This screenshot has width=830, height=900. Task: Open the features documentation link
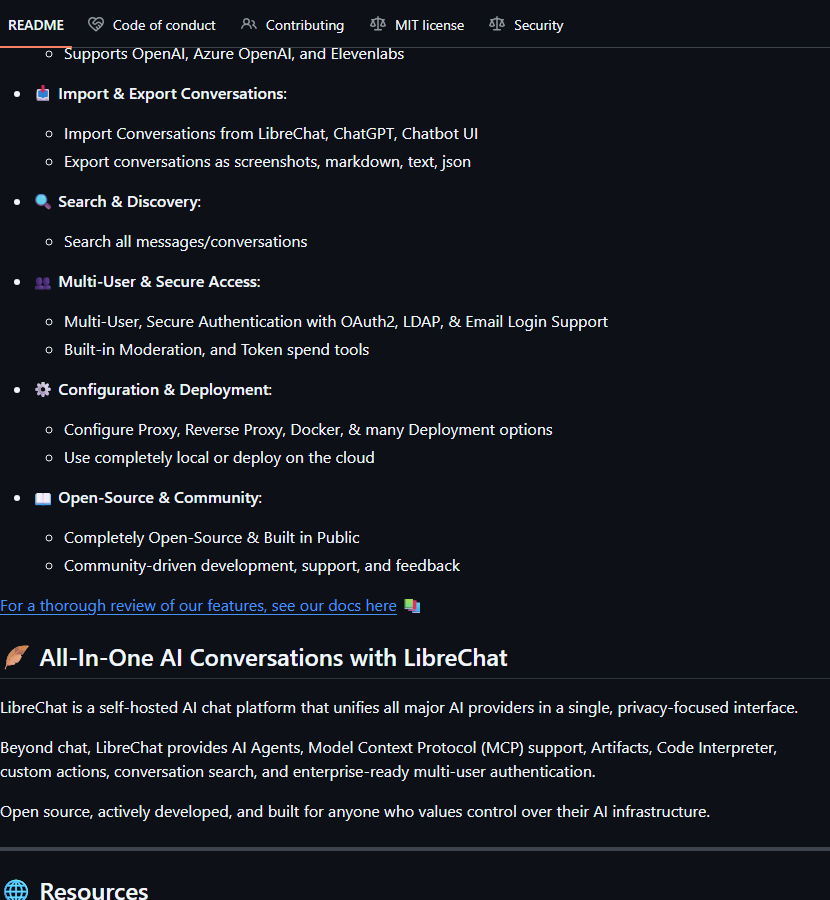pyautogui.click(x=198, y=605)
